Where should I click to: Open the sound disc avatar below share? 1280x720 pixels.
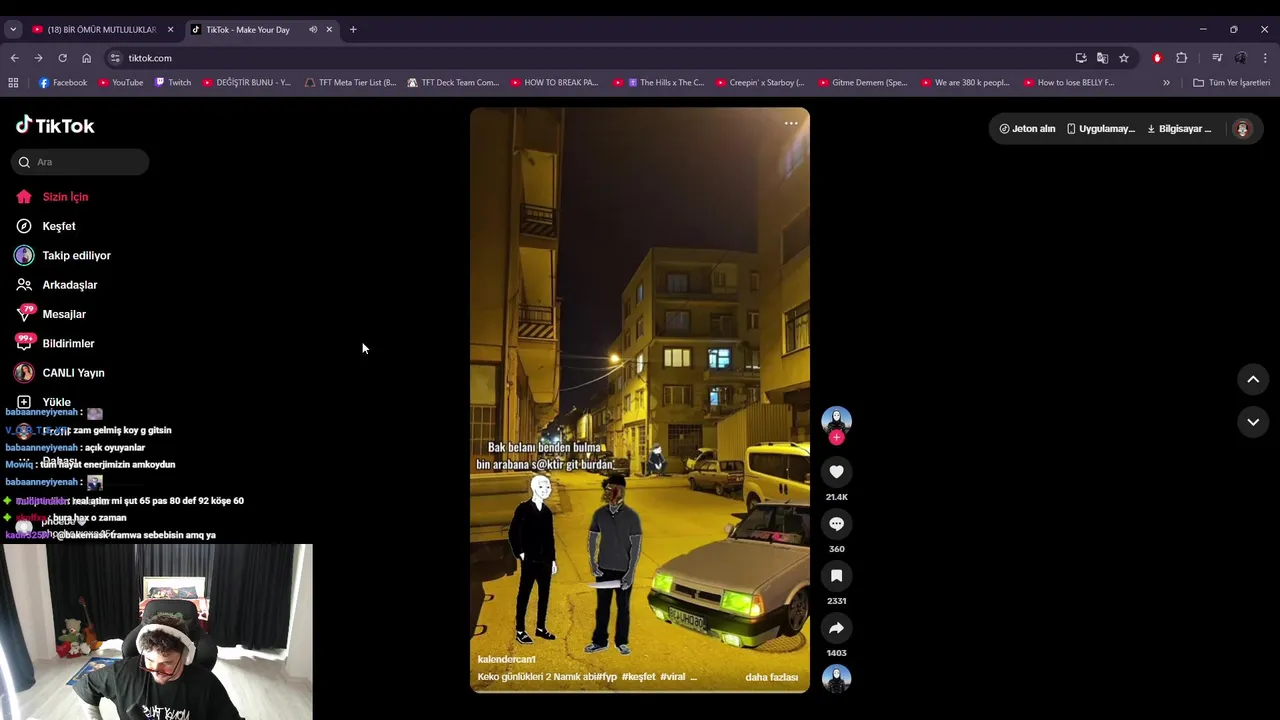coord(836,678)
